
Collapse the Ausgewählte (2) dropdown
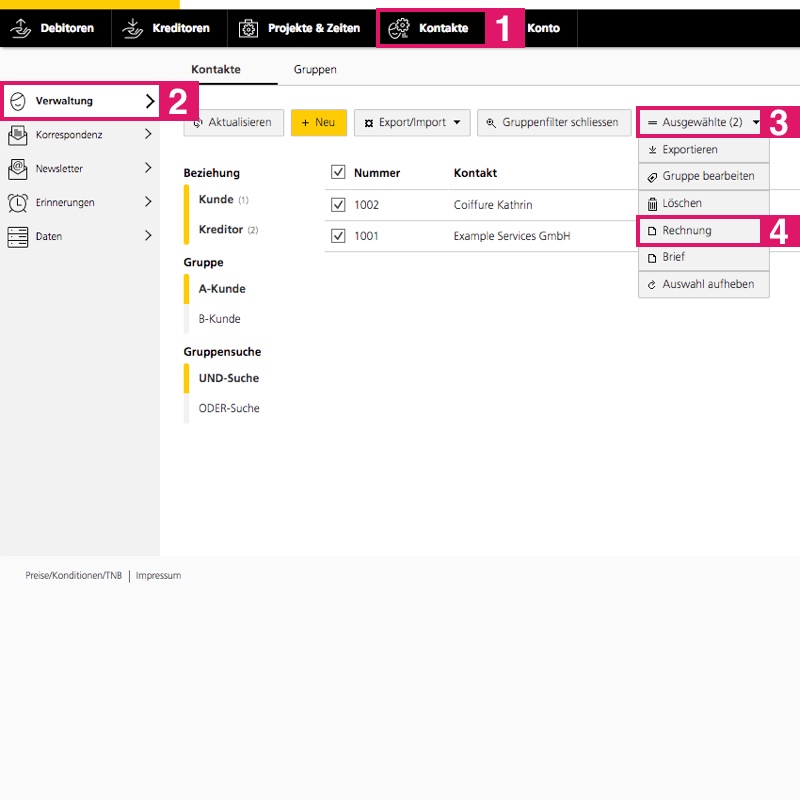(703, 122)
